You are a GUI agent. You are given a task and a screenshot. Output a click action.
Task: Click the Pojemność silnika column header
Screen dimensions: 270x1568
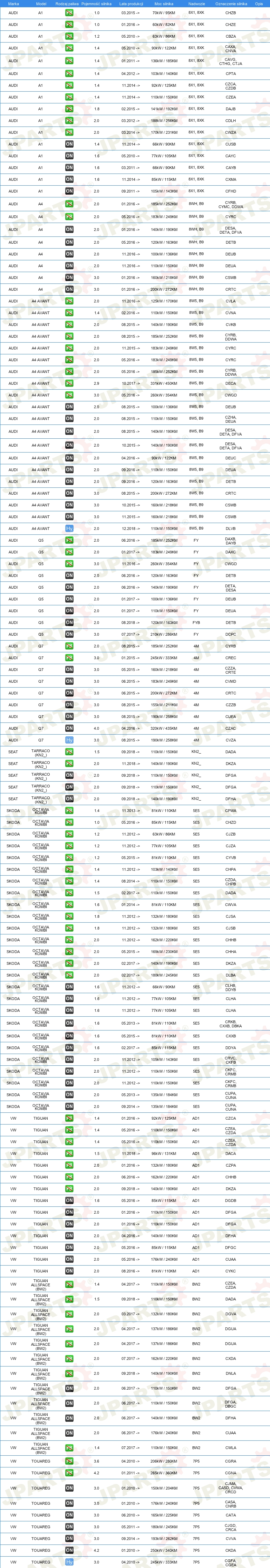(97, 4)
